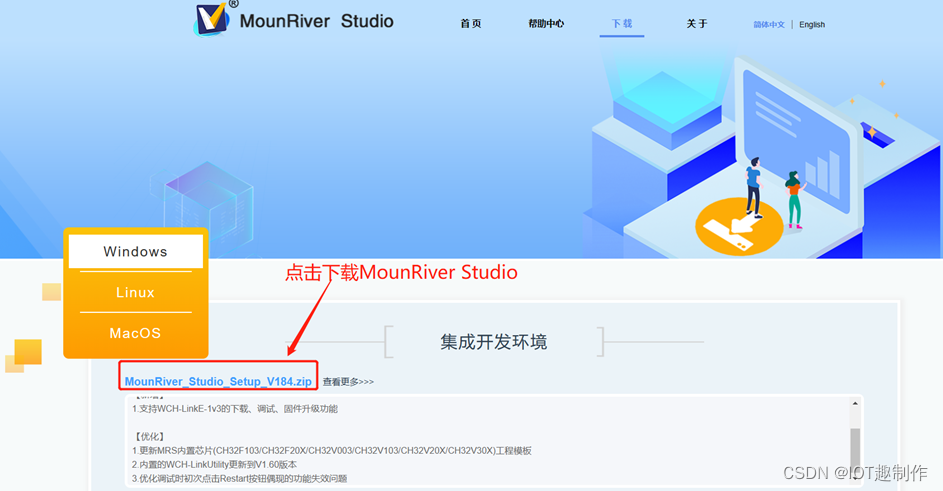This screenshot has width=943, height=491.
Task: Select the MacOS platform option
Action: [135, 333]
